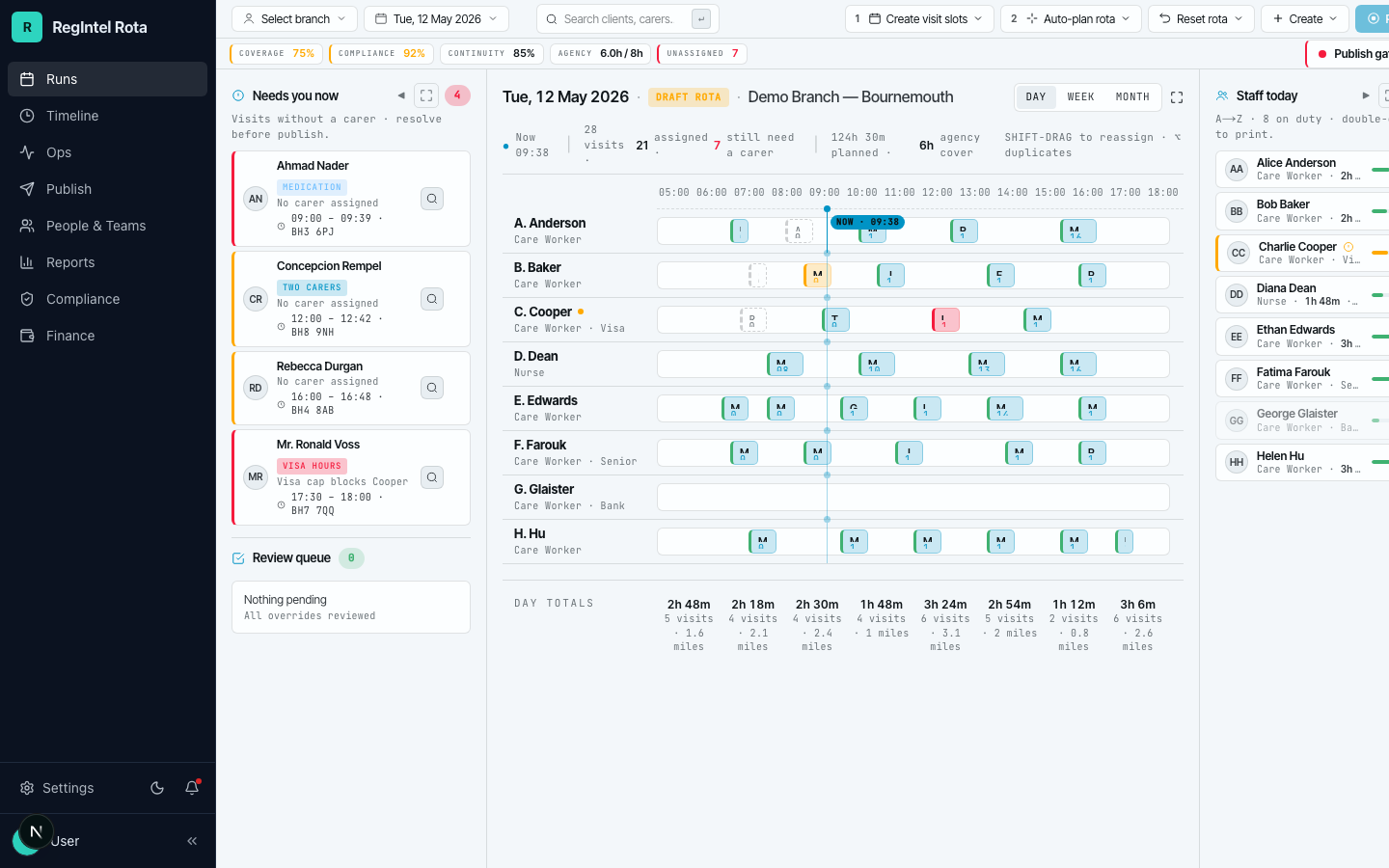
Task: Click the DRAFT ROTA badge
Action: 689,97
